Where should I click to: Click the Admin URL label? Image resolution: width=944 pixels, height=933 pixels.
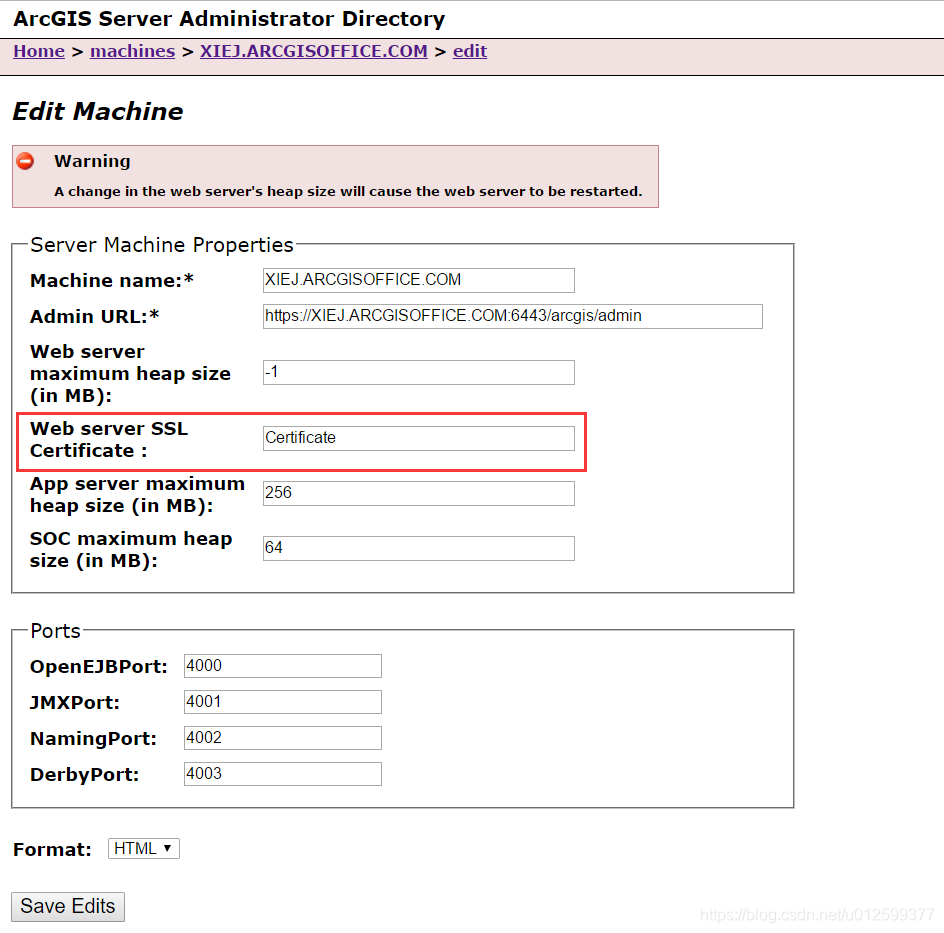pos(95,317)
